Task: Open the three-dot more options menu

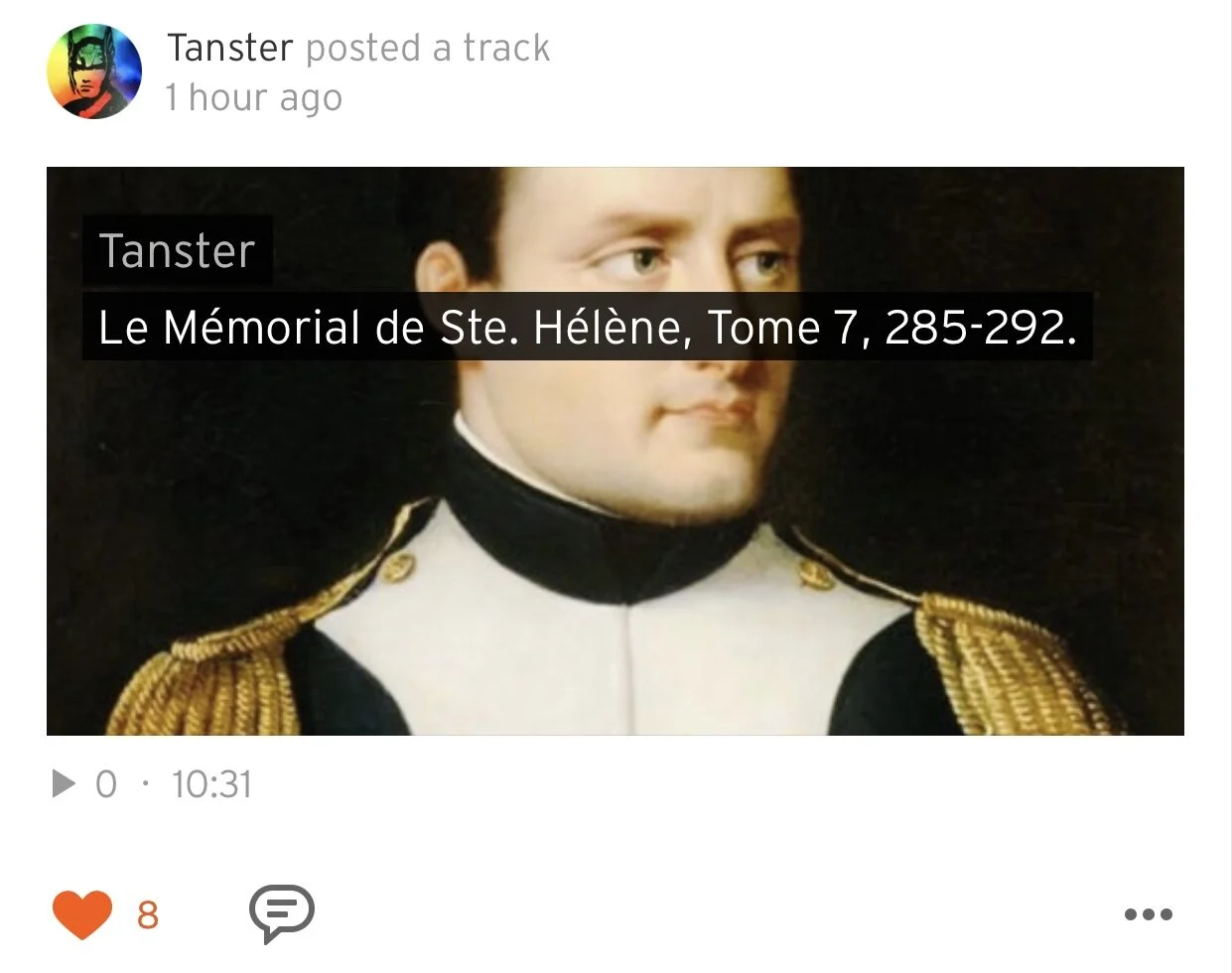Action: (x=1149, y=914)
